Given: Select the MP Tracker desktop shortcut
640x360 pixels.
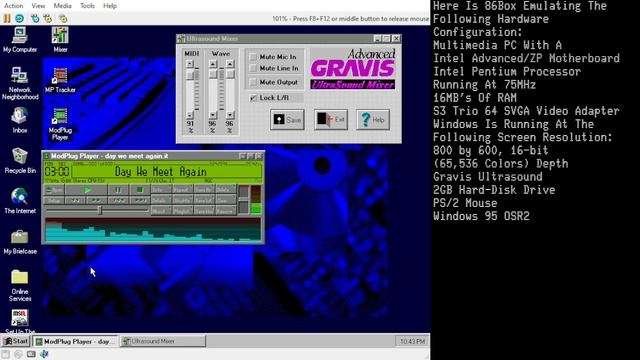Looking at the screenshot, I should [x=60, y=80].
